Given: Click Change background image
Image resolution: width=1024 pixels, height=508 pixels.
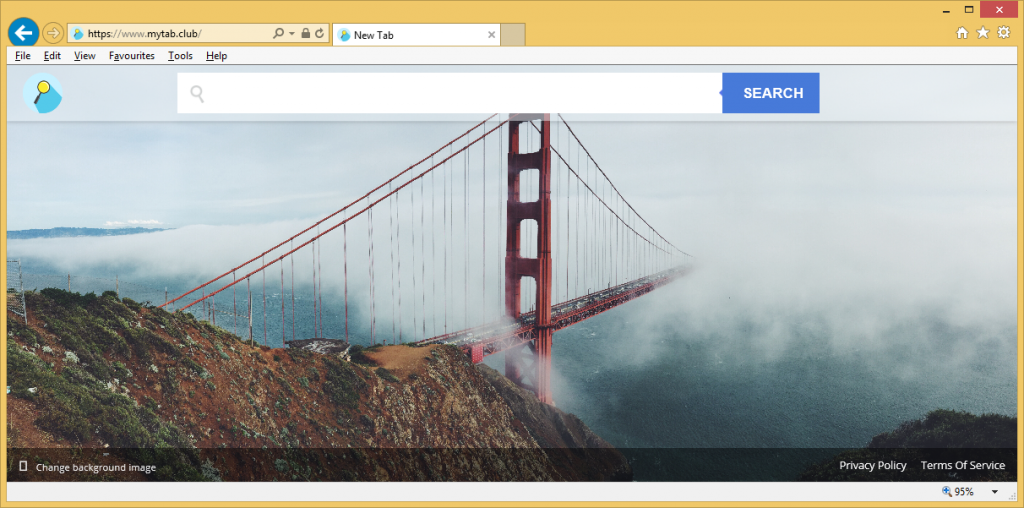Looking at the screenshot, I should tap(95, 467).
